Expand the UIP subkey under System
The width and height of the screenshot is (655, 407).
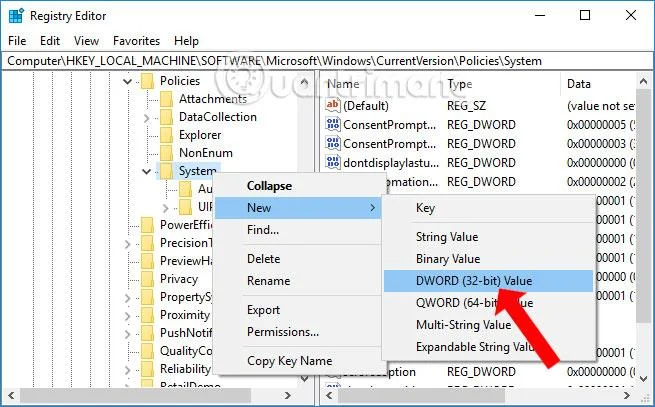coord(165,208)
